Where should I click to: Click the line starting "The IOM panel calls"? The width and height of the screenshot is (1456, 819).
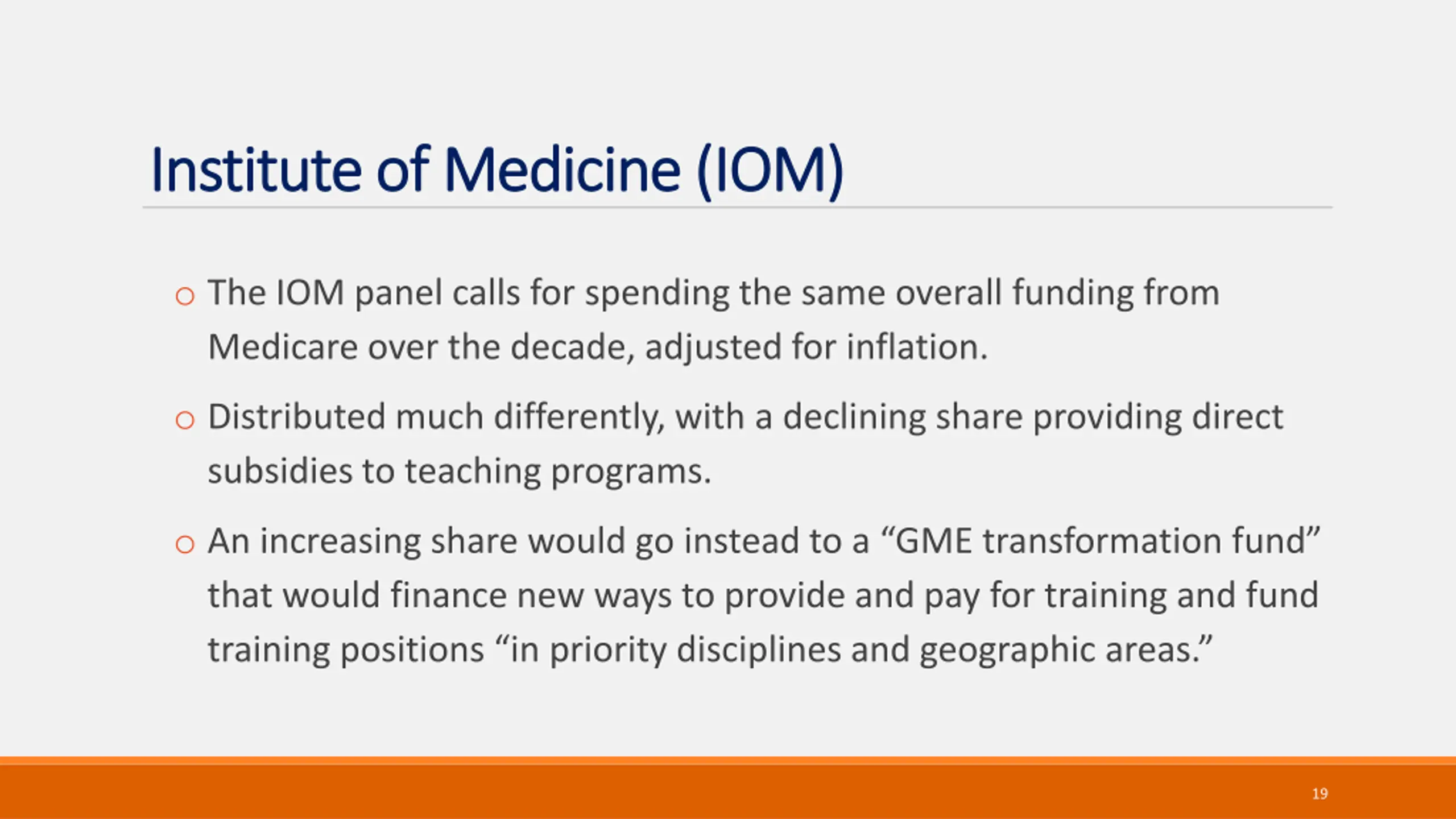coord(714,293)
